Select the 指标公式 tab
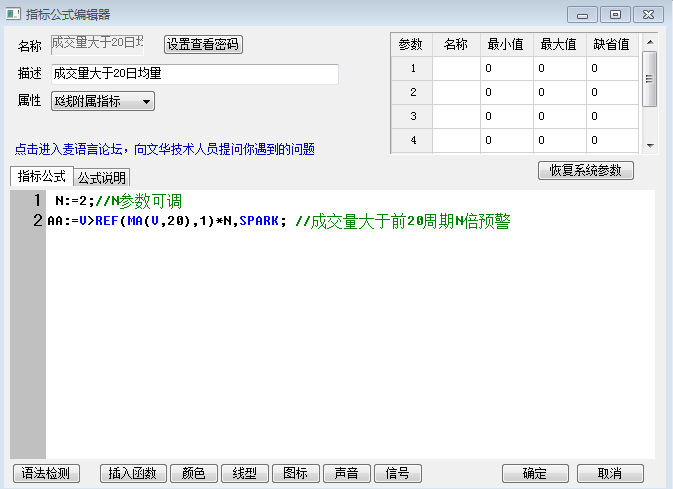Image resolution: width=673 pixels, height=489 pixels. click(41, 177)
